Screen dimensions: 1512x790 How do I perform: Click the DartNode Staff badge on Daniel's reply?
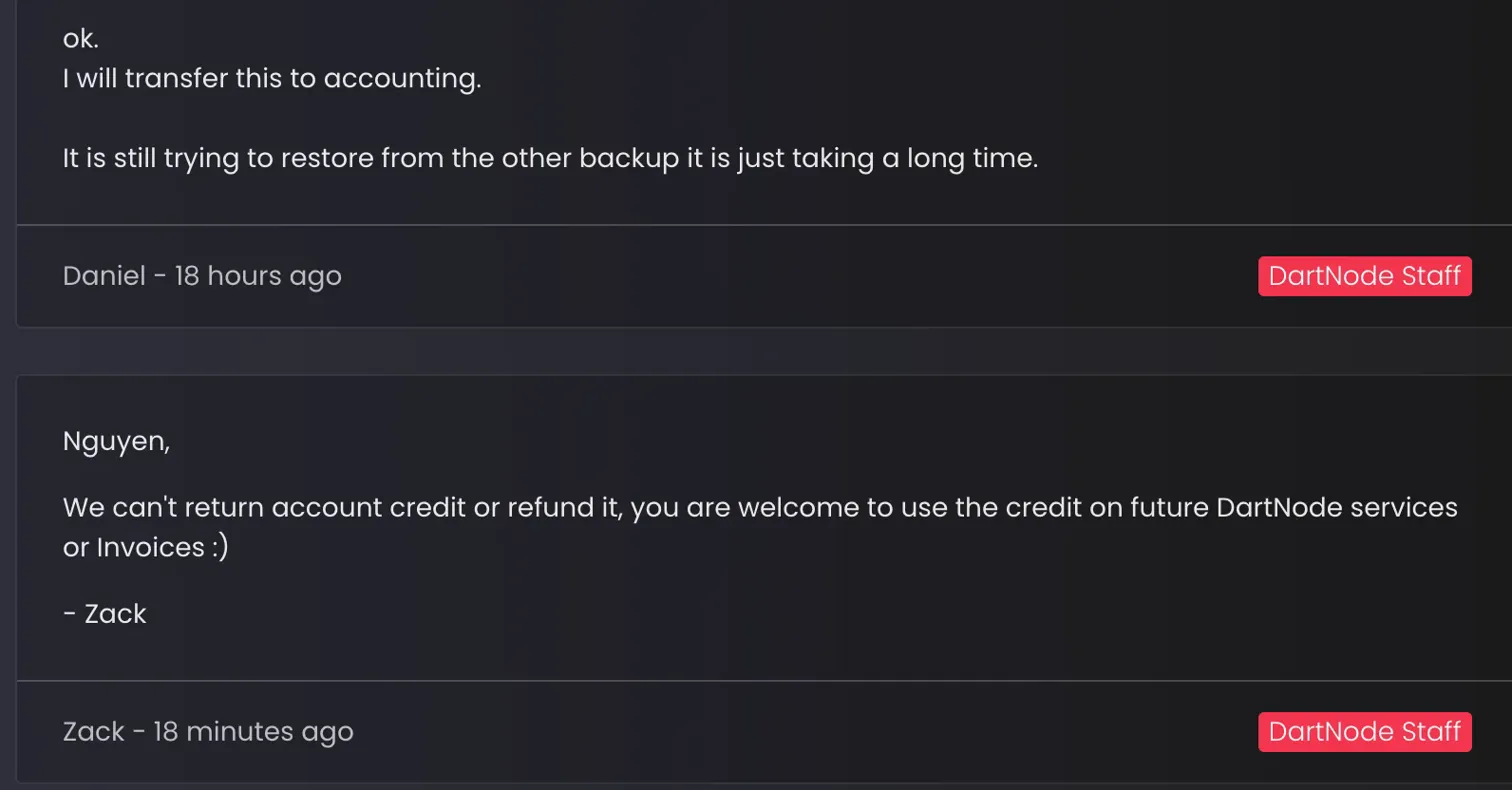click(1364, 276)
